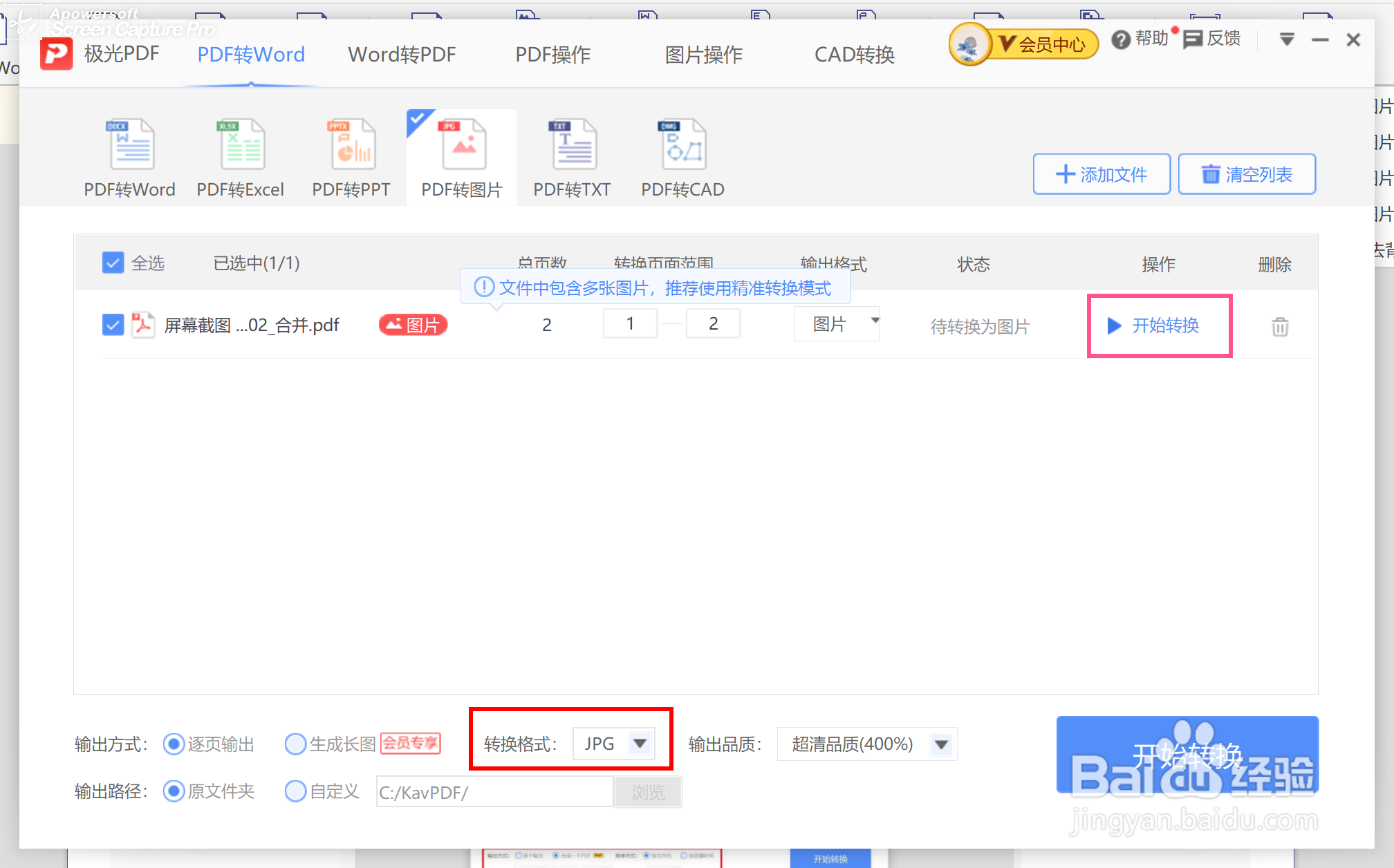This screenshot has width=1394, height=868.
Task: Switch to the Word转PDF tab
Action: (x=402, y=55)
